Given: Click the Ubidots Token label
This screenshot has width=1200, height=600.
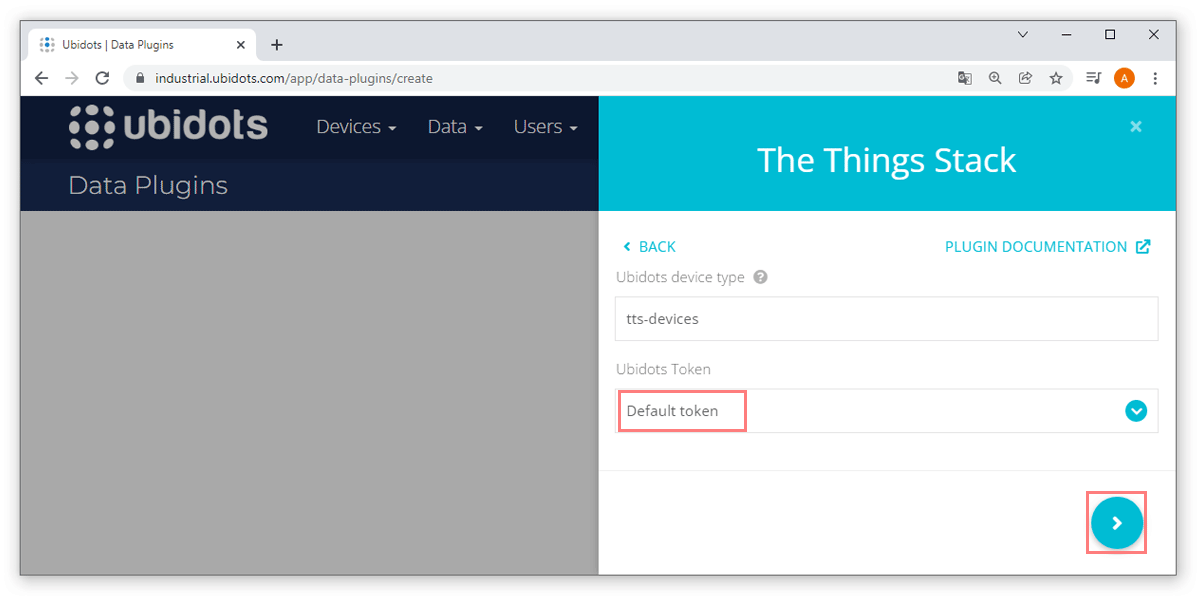Looking at the screenshot, I should [x=664, y=369].
